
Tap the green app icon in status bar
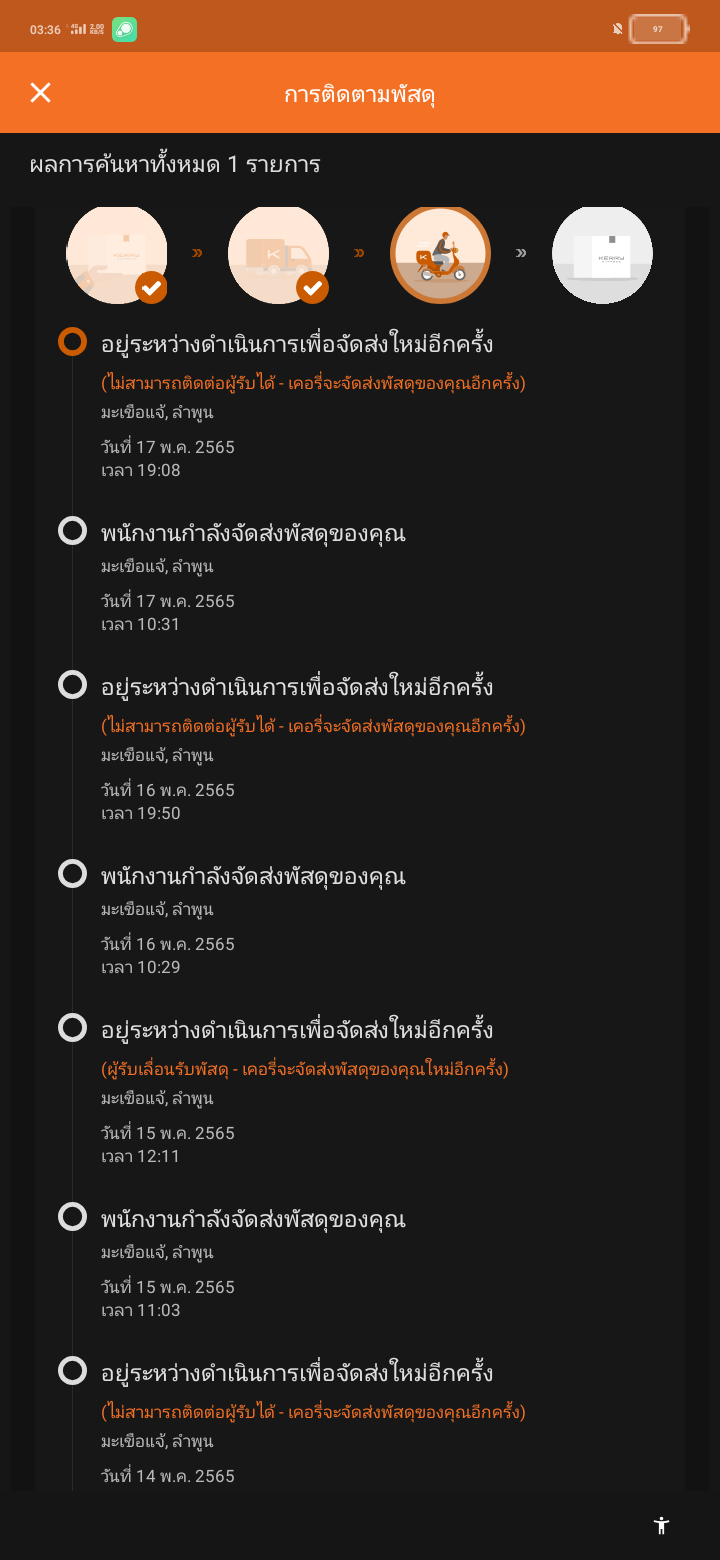[124, 29]
